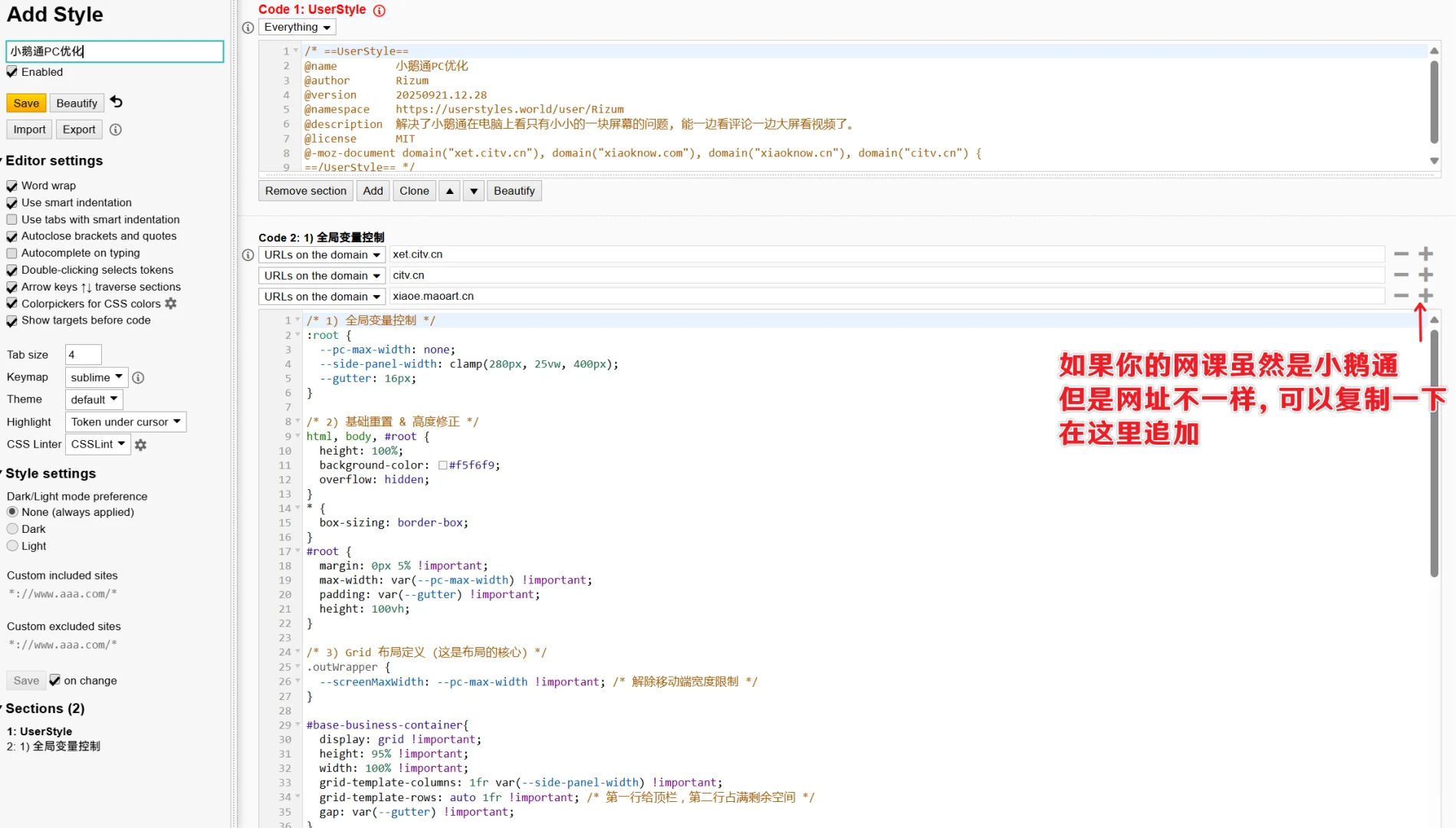Move section up with the up arrow
This screenshot has height=828, width=1456.
[x=450, y=191]
